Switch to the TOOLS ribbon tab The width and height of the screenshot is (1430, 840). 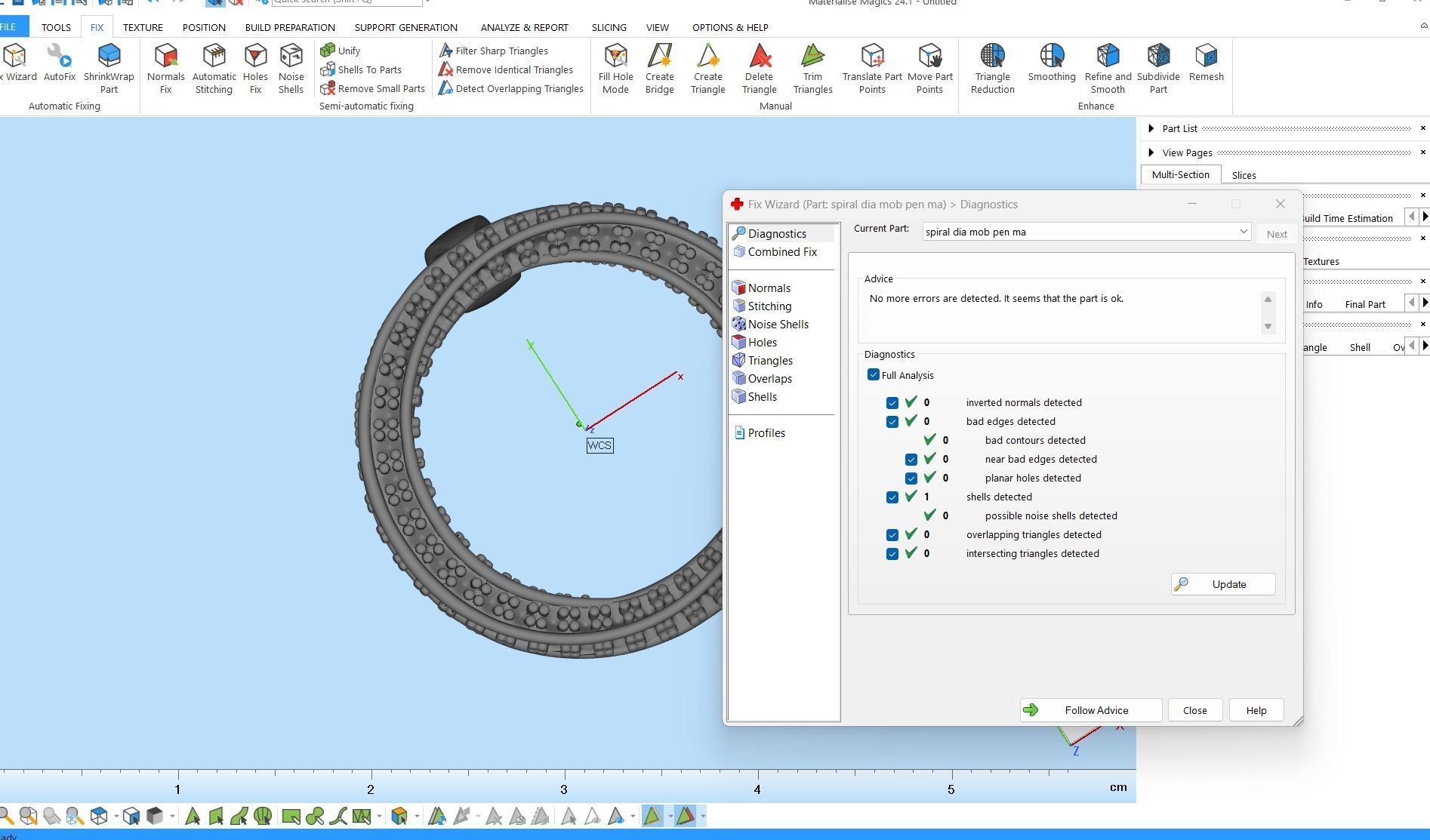click(56, 27)
